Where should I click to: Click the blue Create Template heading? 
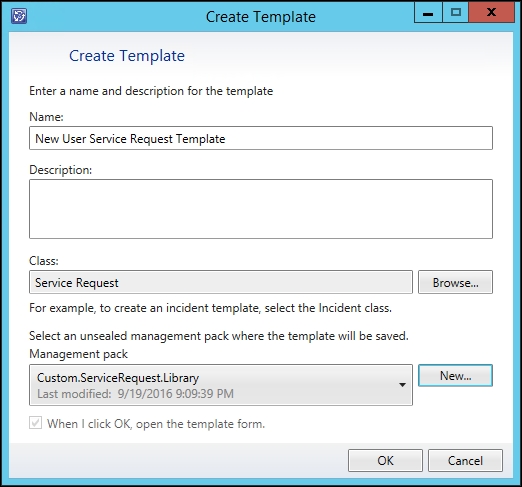[x=127, y=56]
